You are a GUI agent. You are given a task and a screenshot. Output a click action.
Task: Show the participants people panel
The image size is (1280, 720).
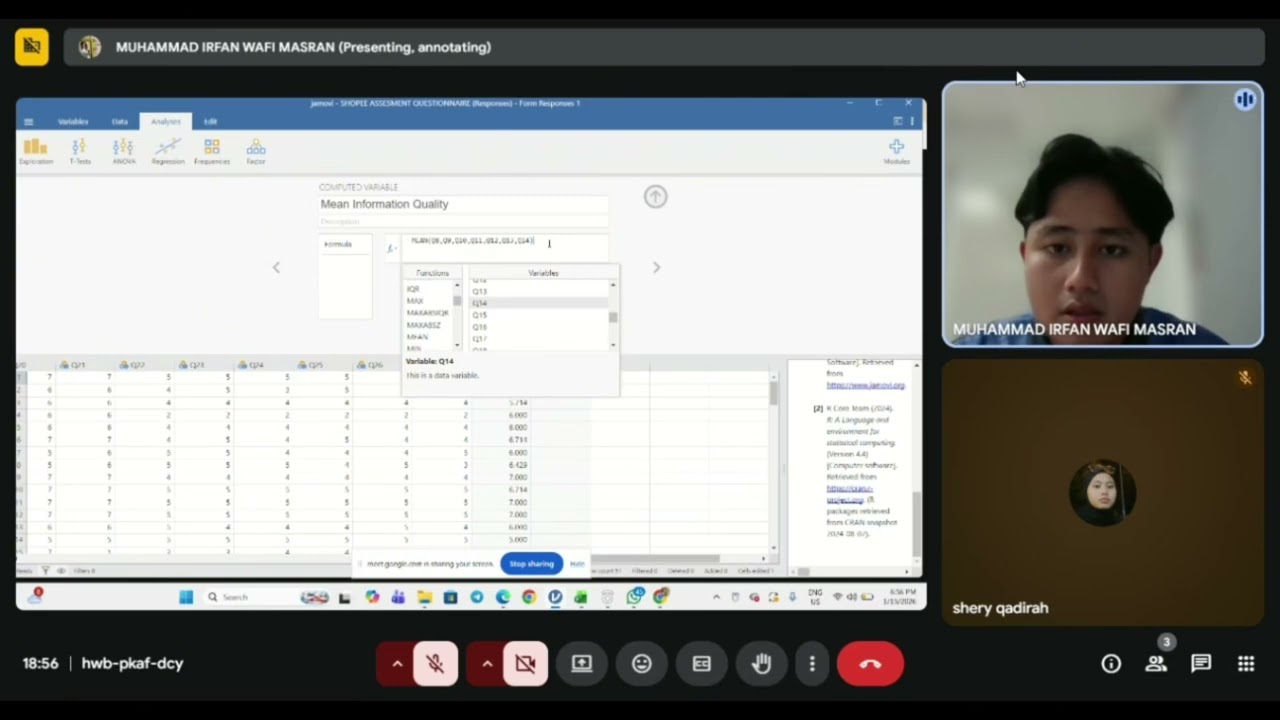(1156, 664)
